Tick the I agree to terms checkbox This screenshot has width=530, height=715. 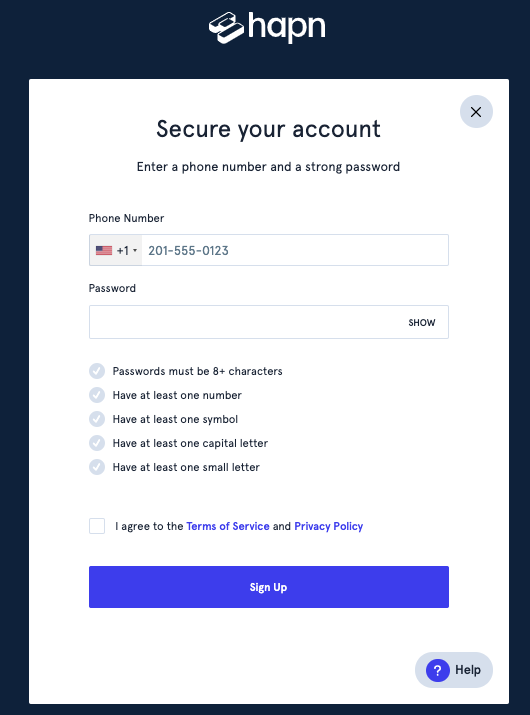tap(97, 526)
